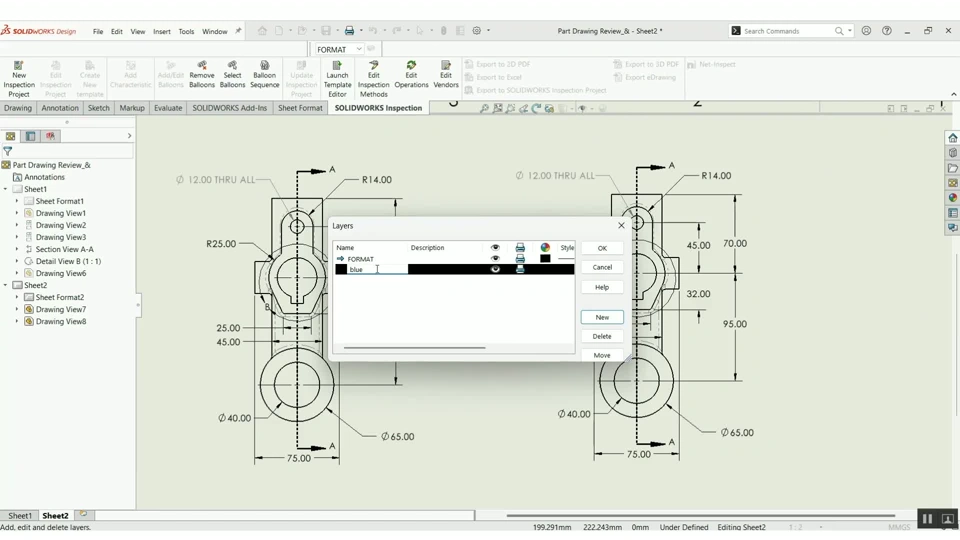Switch to the Sheet Format tab
This screenshot has height=540, width=960.
click(300, 108)
